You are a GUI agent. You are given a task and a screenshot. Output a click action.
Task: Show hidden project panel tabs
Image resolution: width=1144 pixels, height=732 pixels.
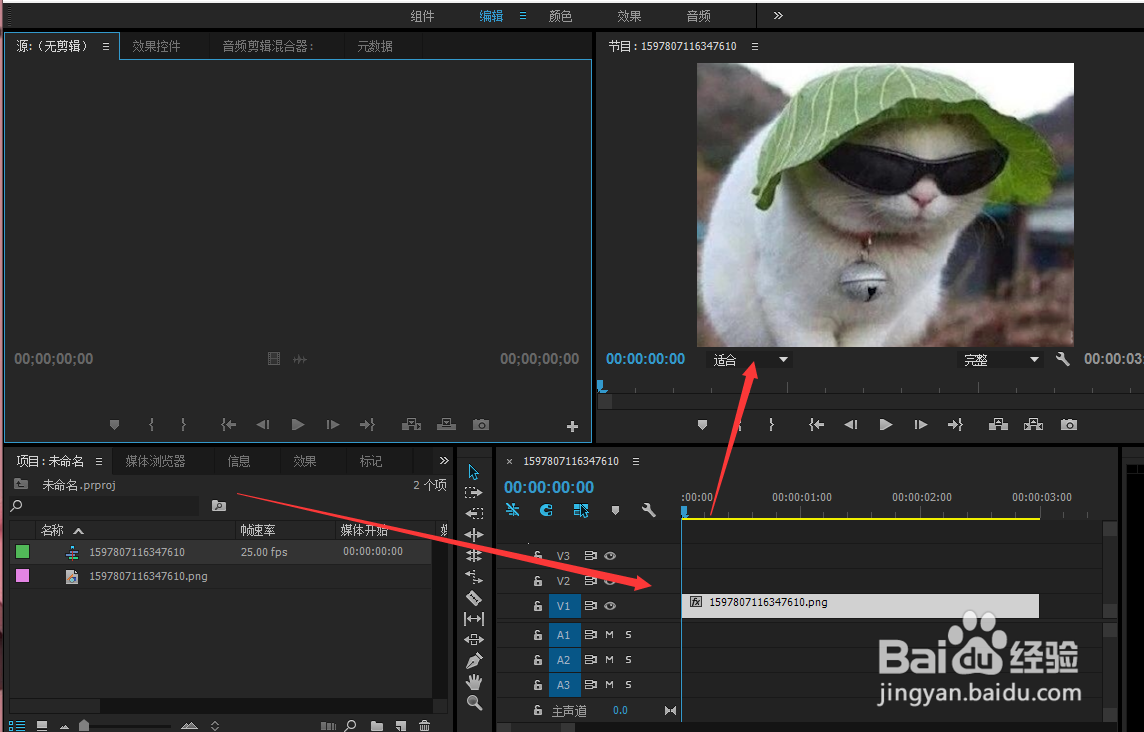tap(444, 461)
